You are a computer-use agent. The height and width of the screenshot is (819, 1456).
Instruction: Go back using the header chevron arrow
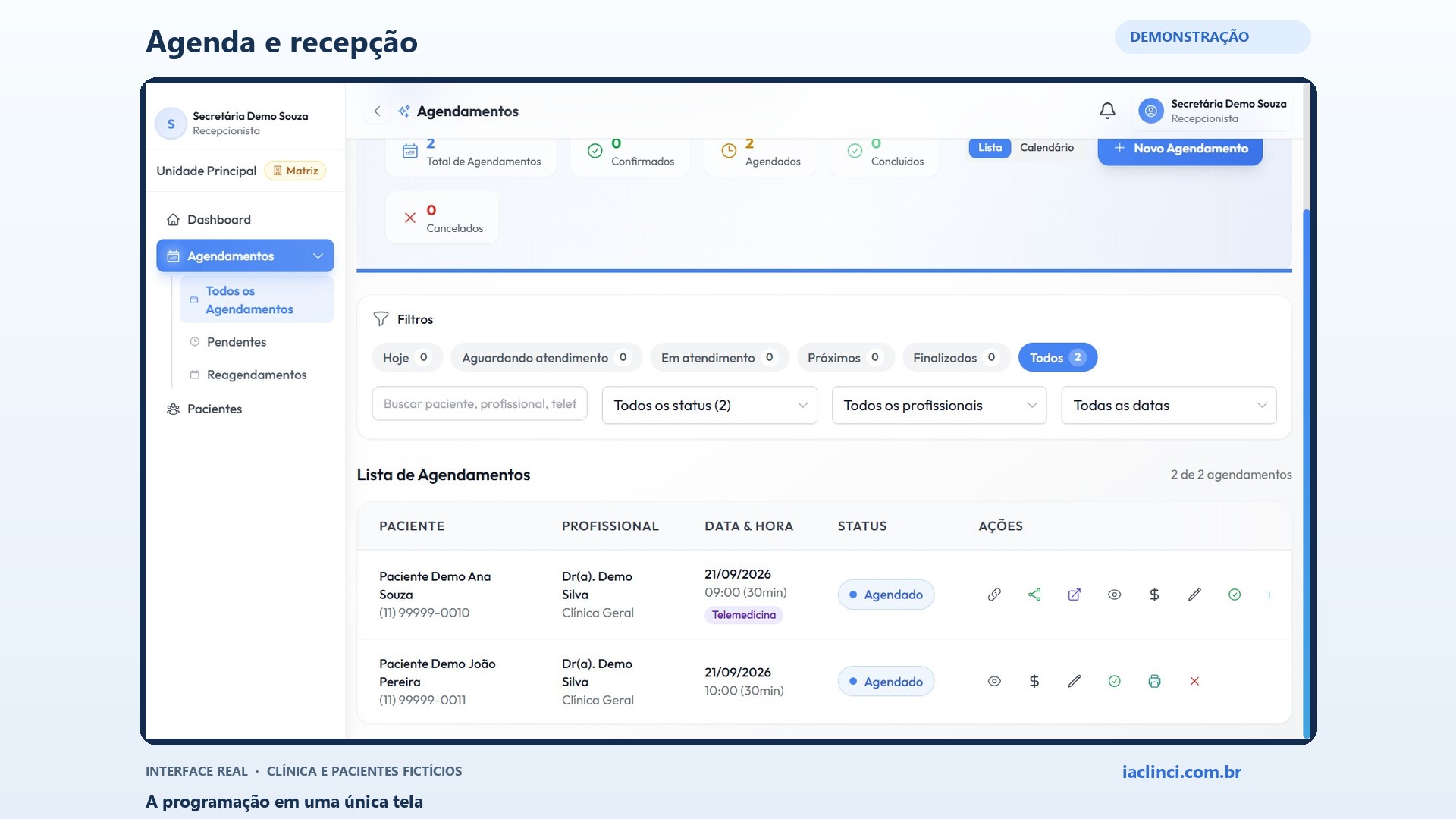(377, 111)
